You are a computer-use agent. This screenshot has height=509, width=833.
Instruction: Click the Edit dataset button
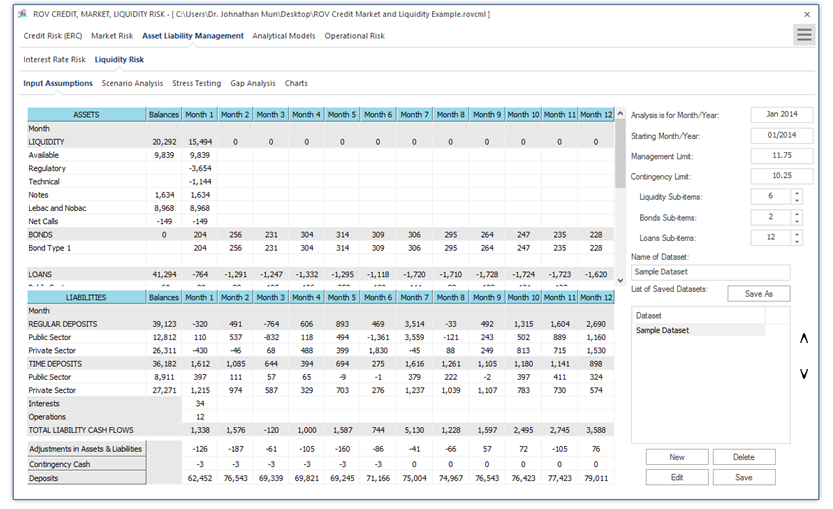point(677,477)
